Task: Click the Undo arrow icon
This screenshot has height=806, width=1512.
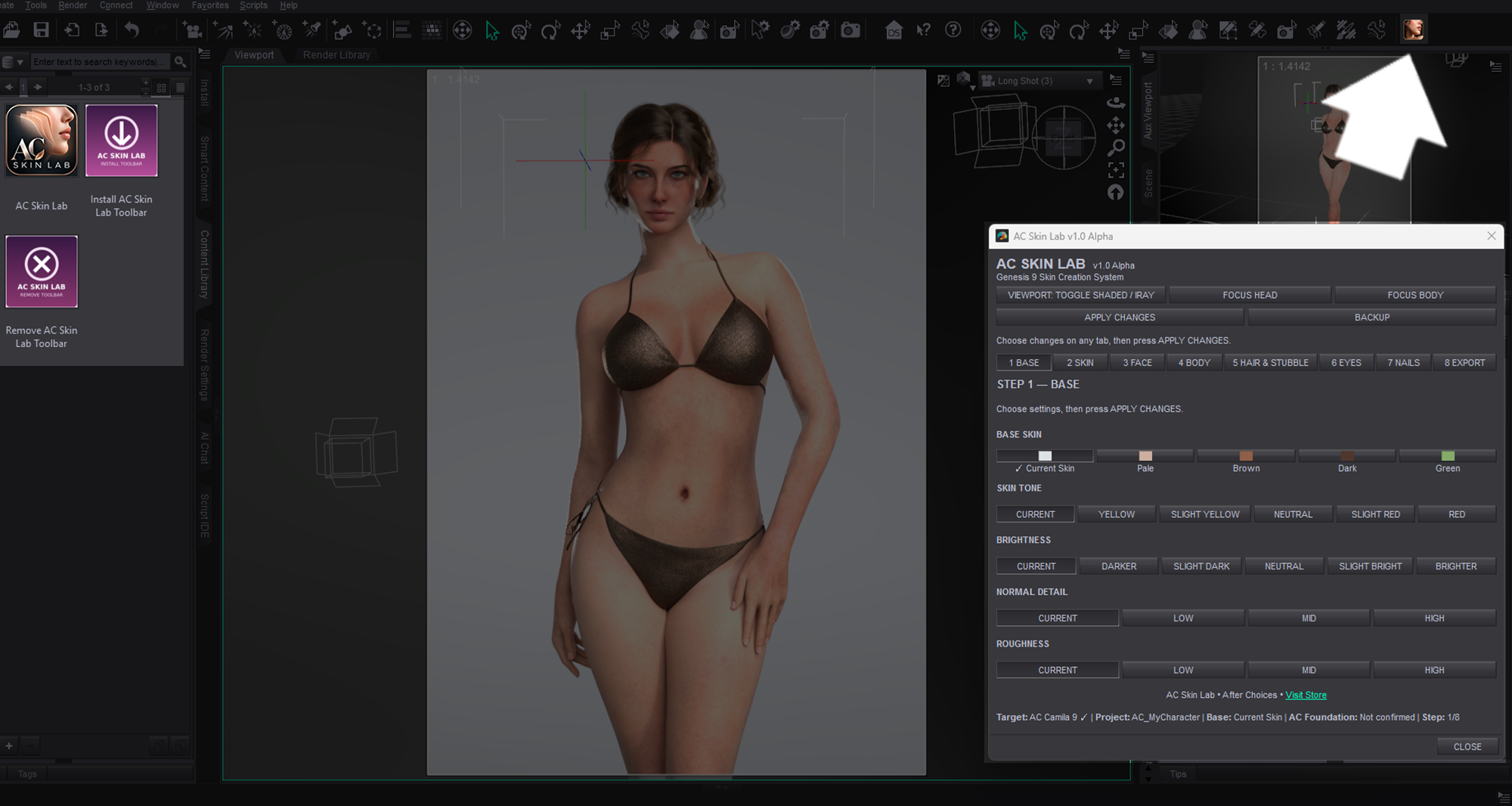Action: (132, 30)
